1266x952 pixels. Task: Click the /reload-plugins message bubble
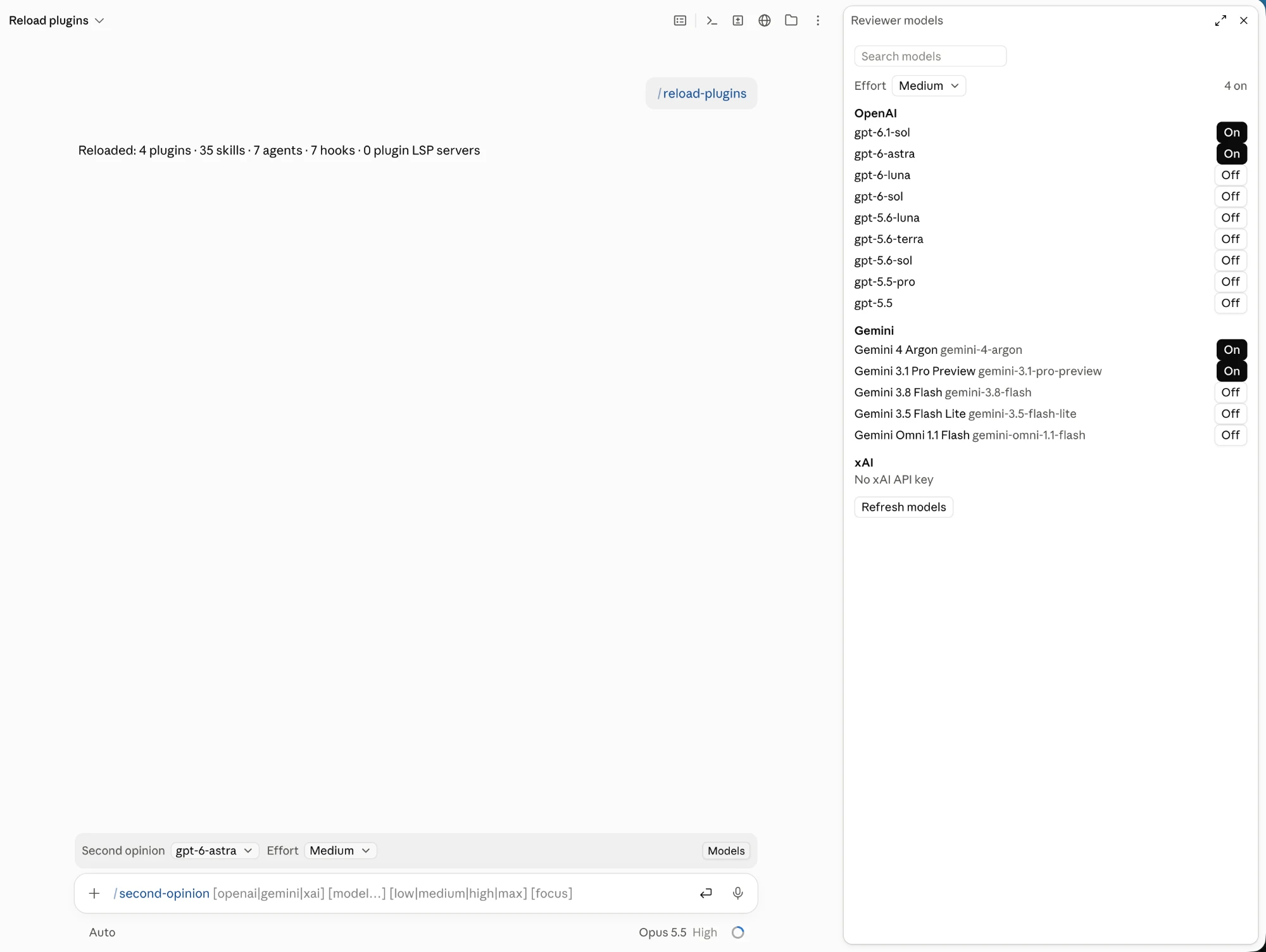(x=701, y=94)
